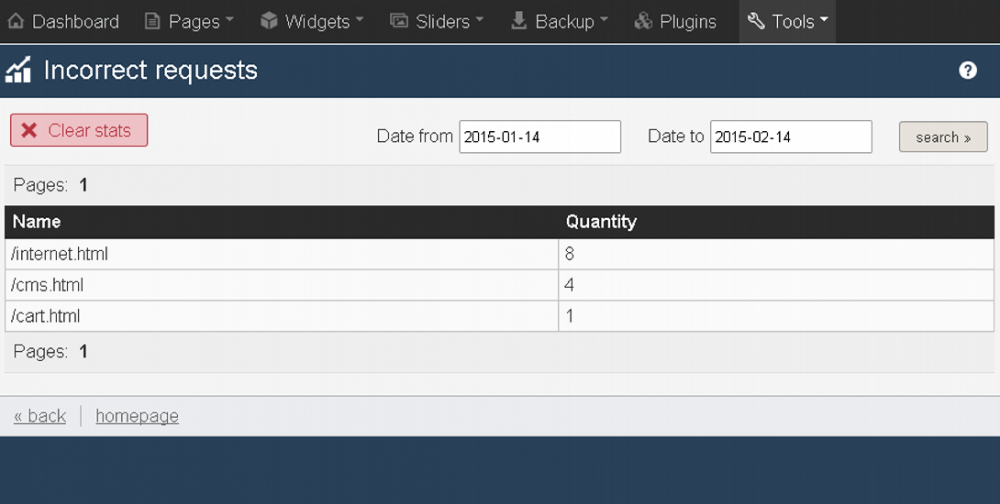Click quantity 1 for /cart.html
The height and width of the screenshot is (504, 1000).
pyautogui.click(x=570, y=316)
